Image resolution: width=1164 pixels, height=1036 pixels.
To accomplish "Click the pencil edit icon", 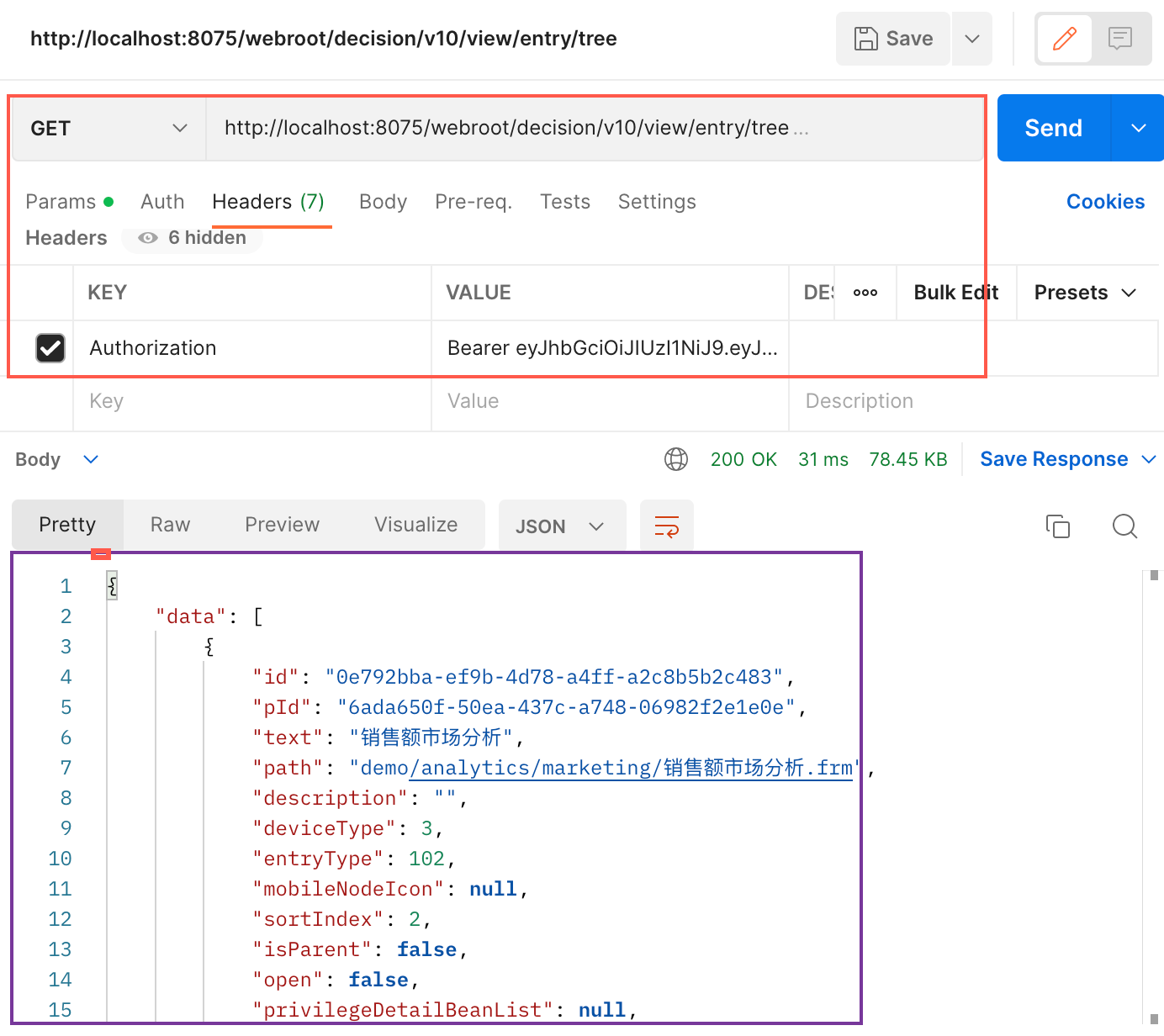I will click(1064, 39).
